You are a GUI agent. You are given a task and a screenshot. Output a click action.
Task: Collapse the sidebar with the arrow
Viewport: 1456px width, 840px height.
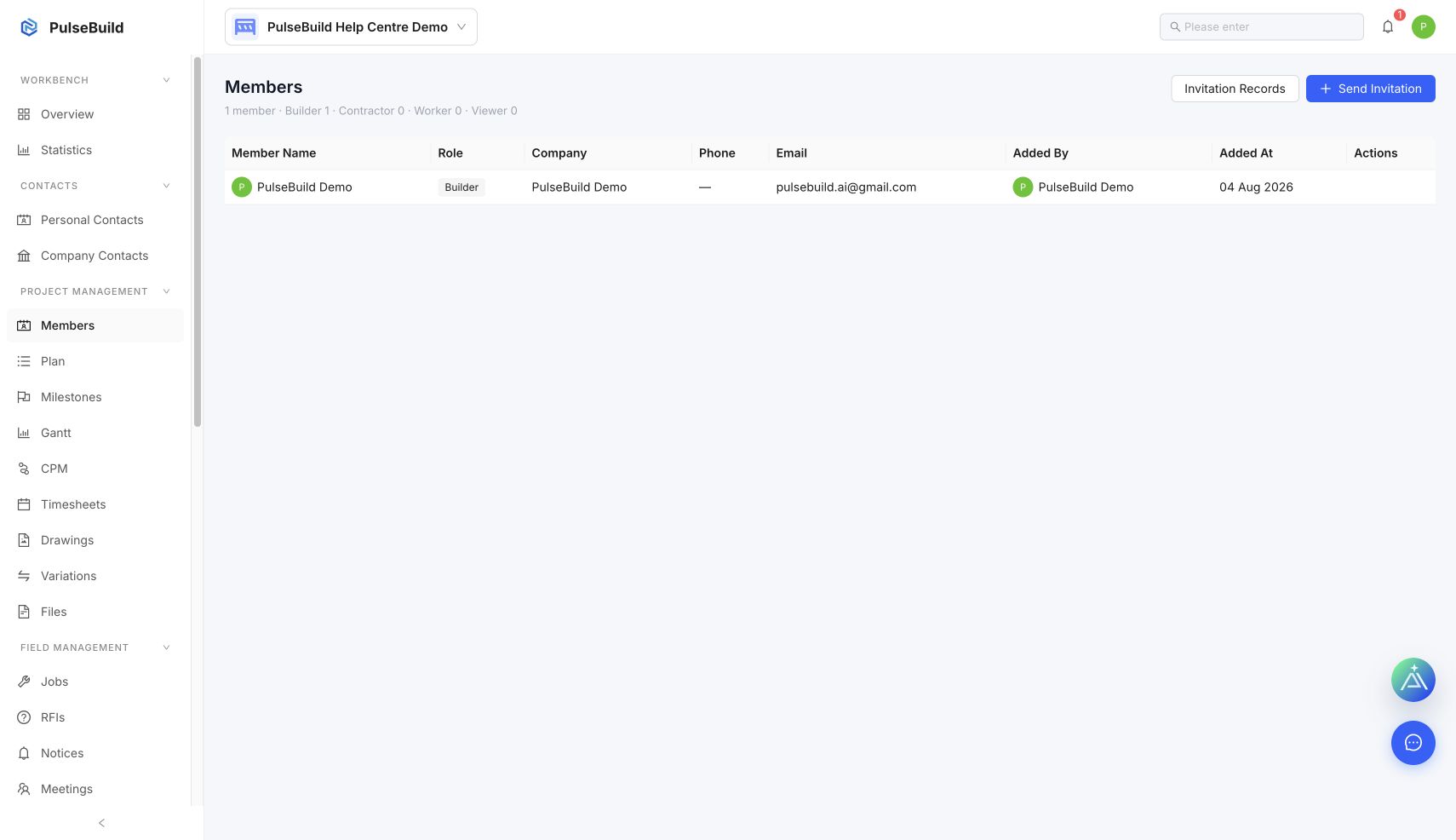pyautogui.click(x=101, y=823)
